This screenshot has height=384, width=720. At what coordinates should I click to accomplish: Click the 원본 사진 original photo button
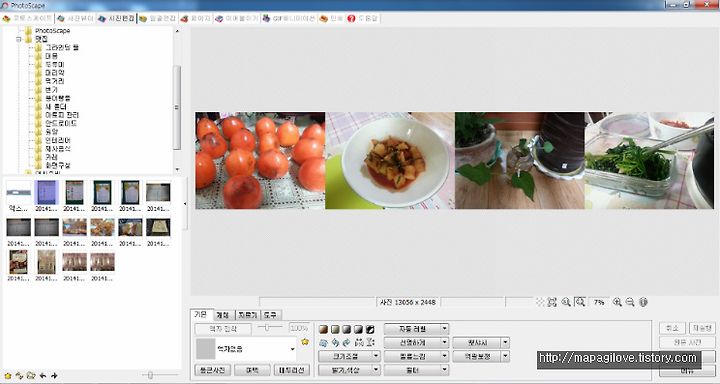[x=687, y=342]
